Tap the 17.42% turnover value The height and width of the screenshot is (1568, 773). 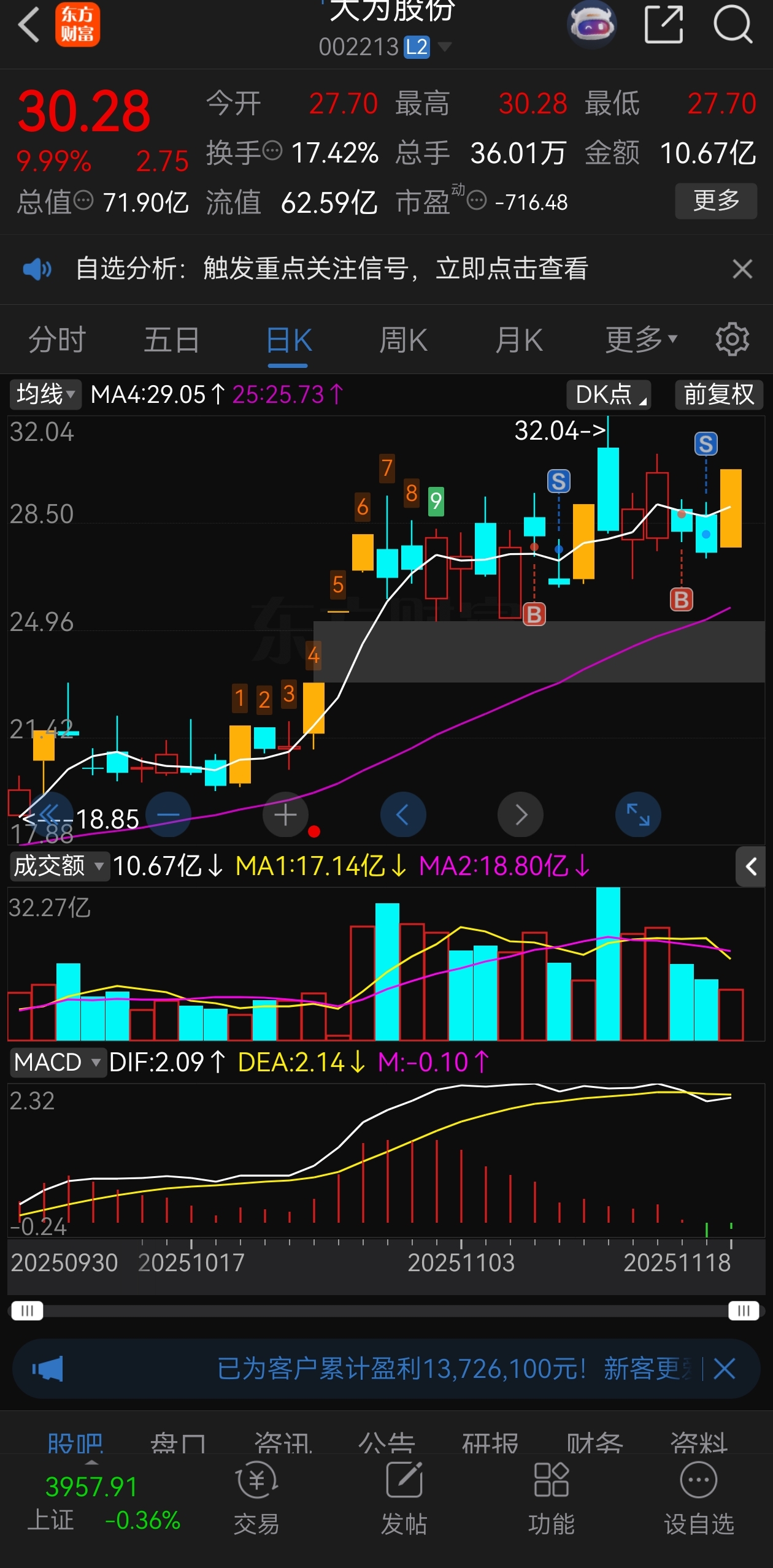(x=335, y=153)
